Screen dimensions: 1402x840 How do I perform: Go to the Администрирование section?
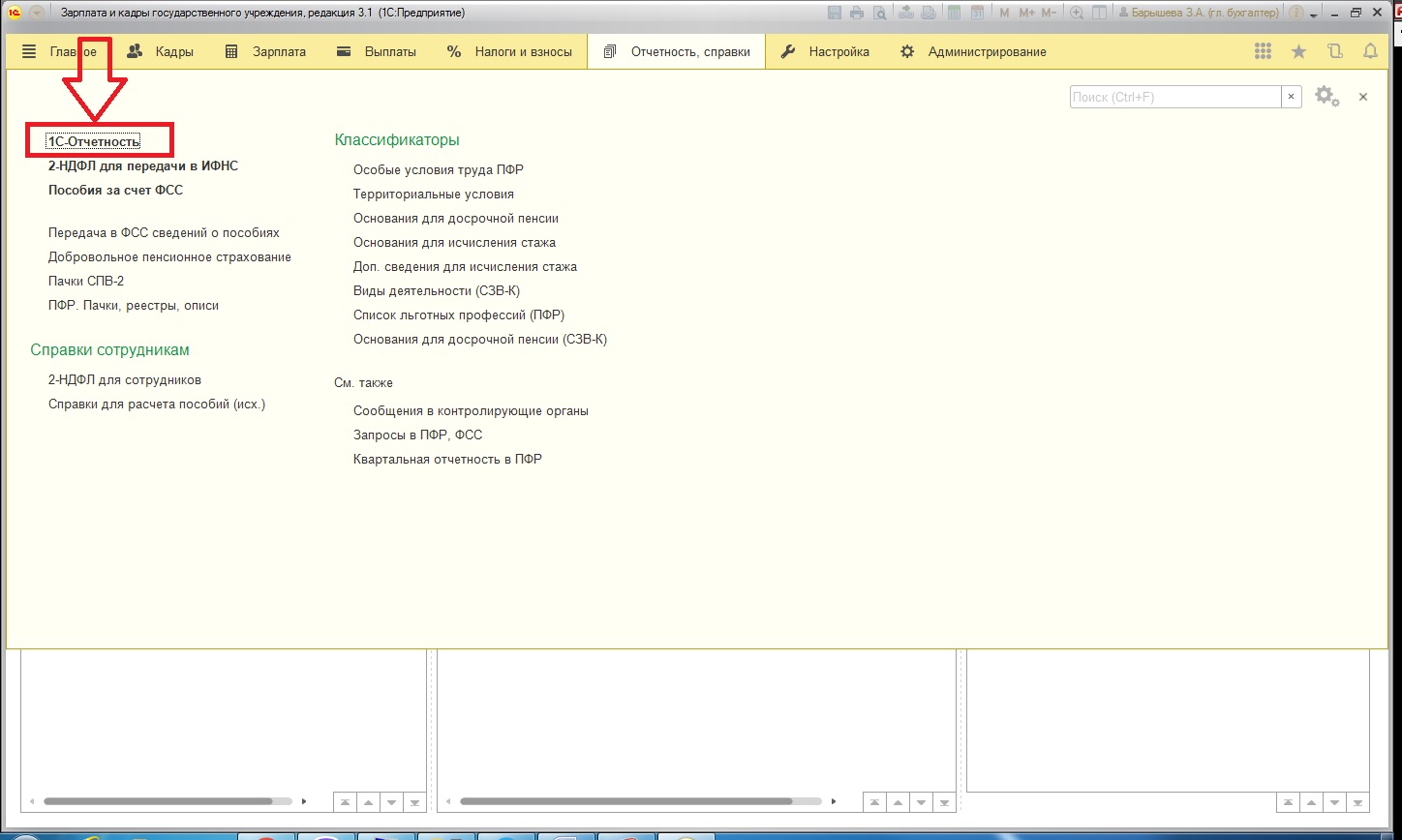tap(973, 51)
